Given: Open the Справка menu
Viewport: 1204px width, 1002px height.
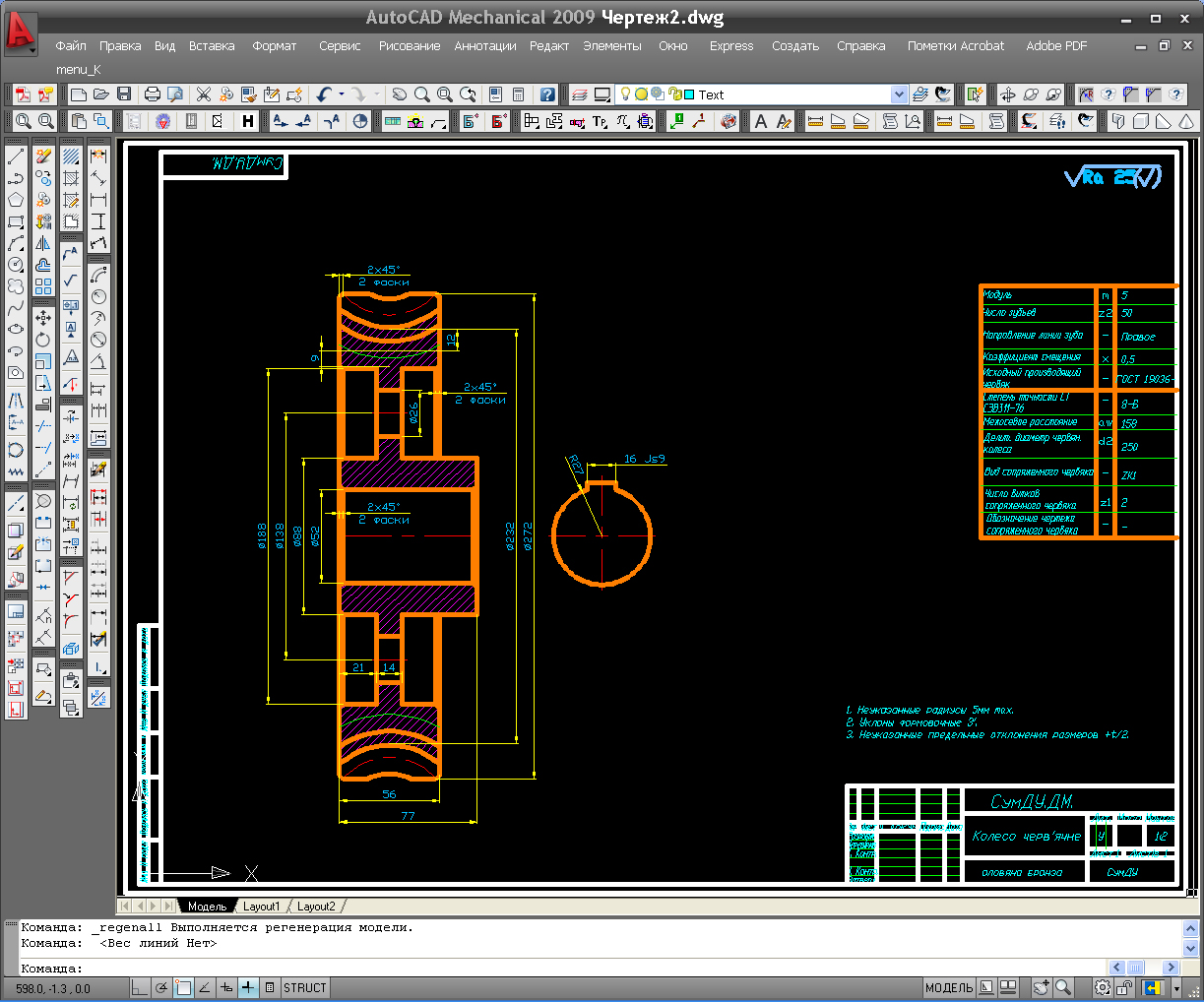Looking at the screenshot, I should (x=860, y=46).
